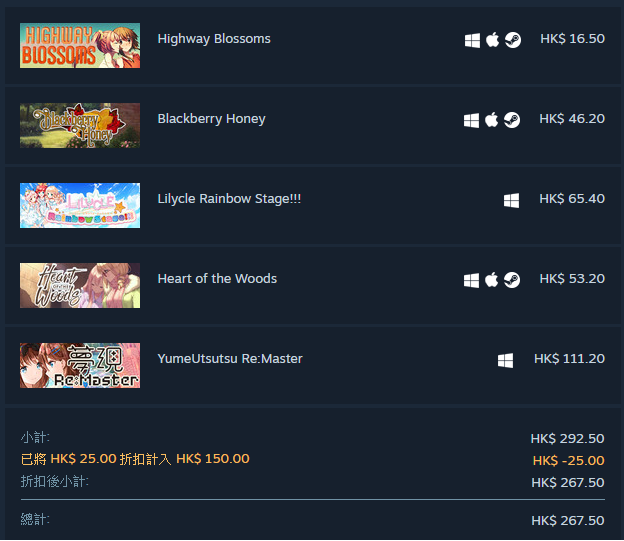The height and width of the screenshot is (541, 624).
Task: Click Windows icon for Lilycle Rainbow Stage
Action: click(511, 200)
